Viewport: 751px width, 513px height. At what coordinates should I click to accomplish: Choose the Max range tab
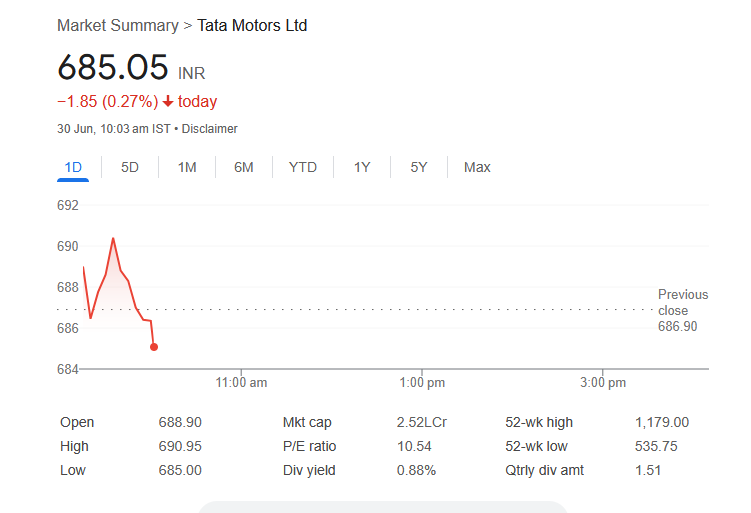(x=477, y=167)
